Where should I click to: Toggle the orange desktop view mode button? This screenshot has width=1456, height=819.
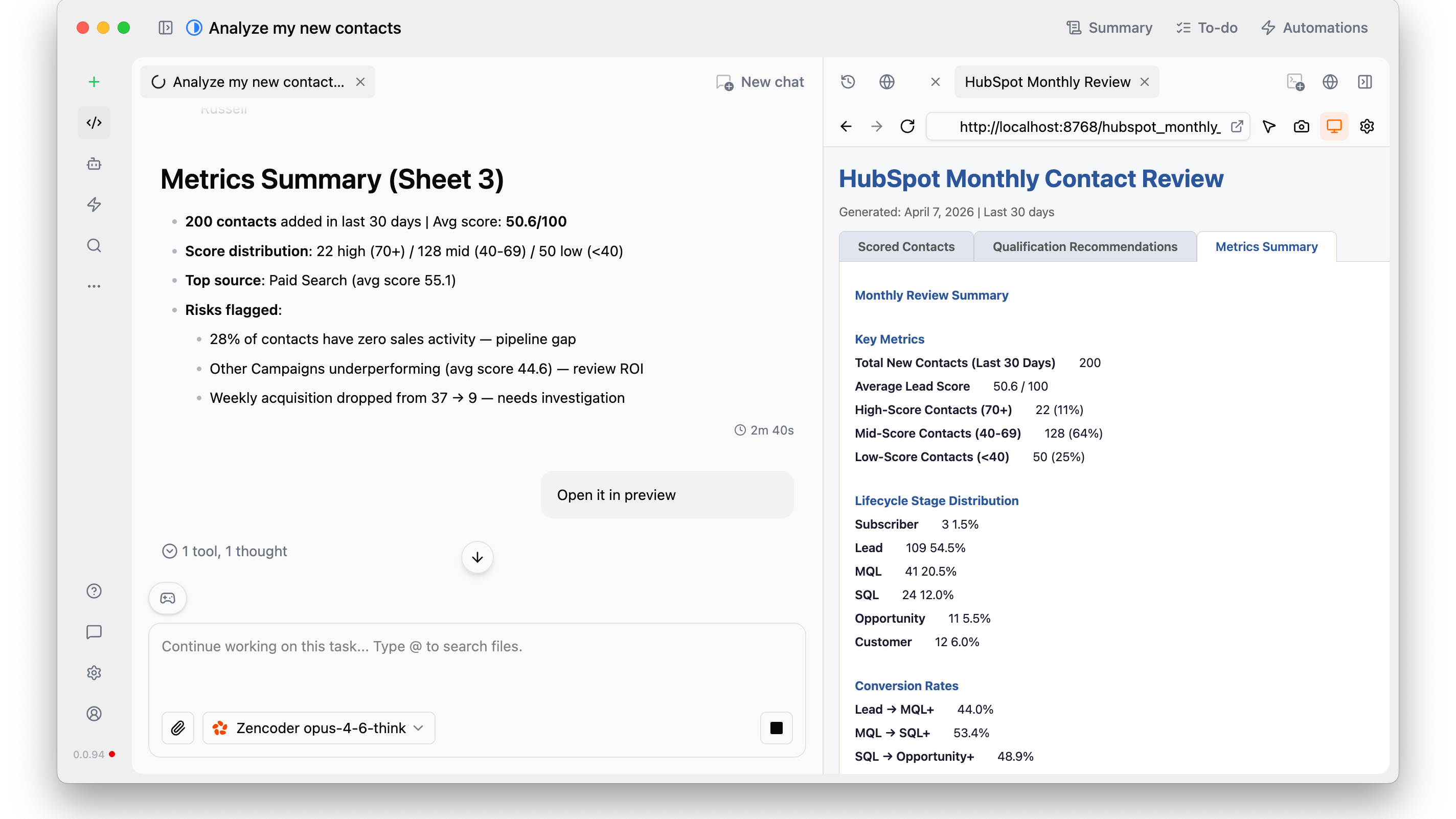pyautogui.click(x=1334, y=127)
